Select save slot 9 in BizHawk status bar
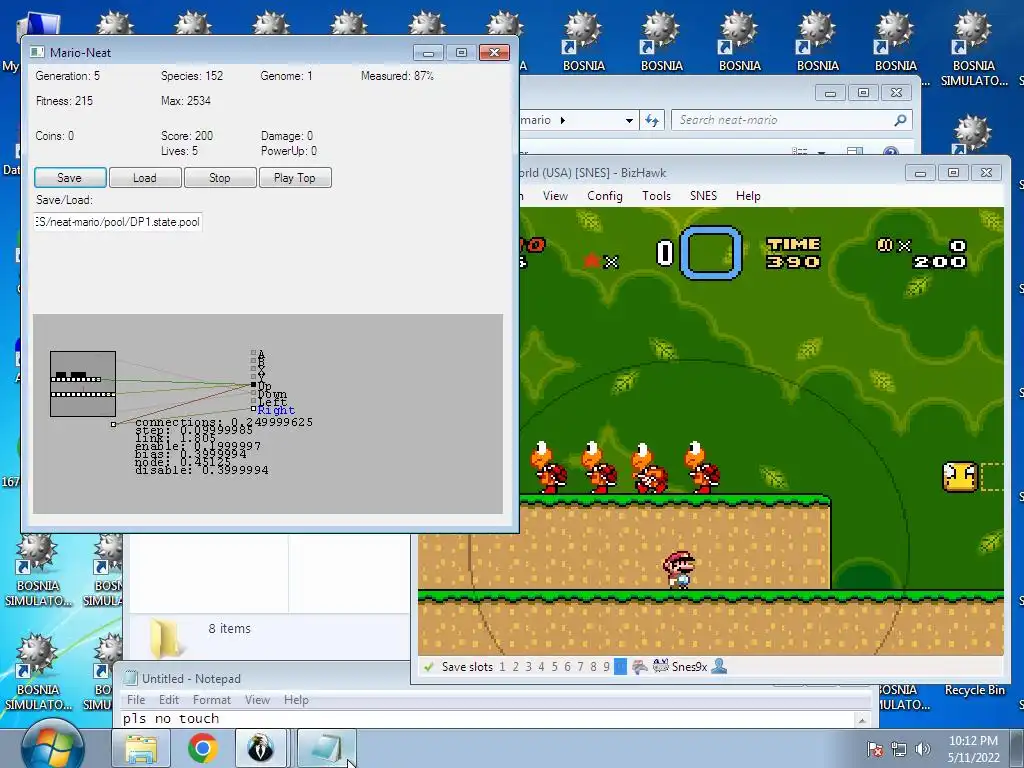The width and height of the screenshot is (1024, 768). (x=606, y=667)
